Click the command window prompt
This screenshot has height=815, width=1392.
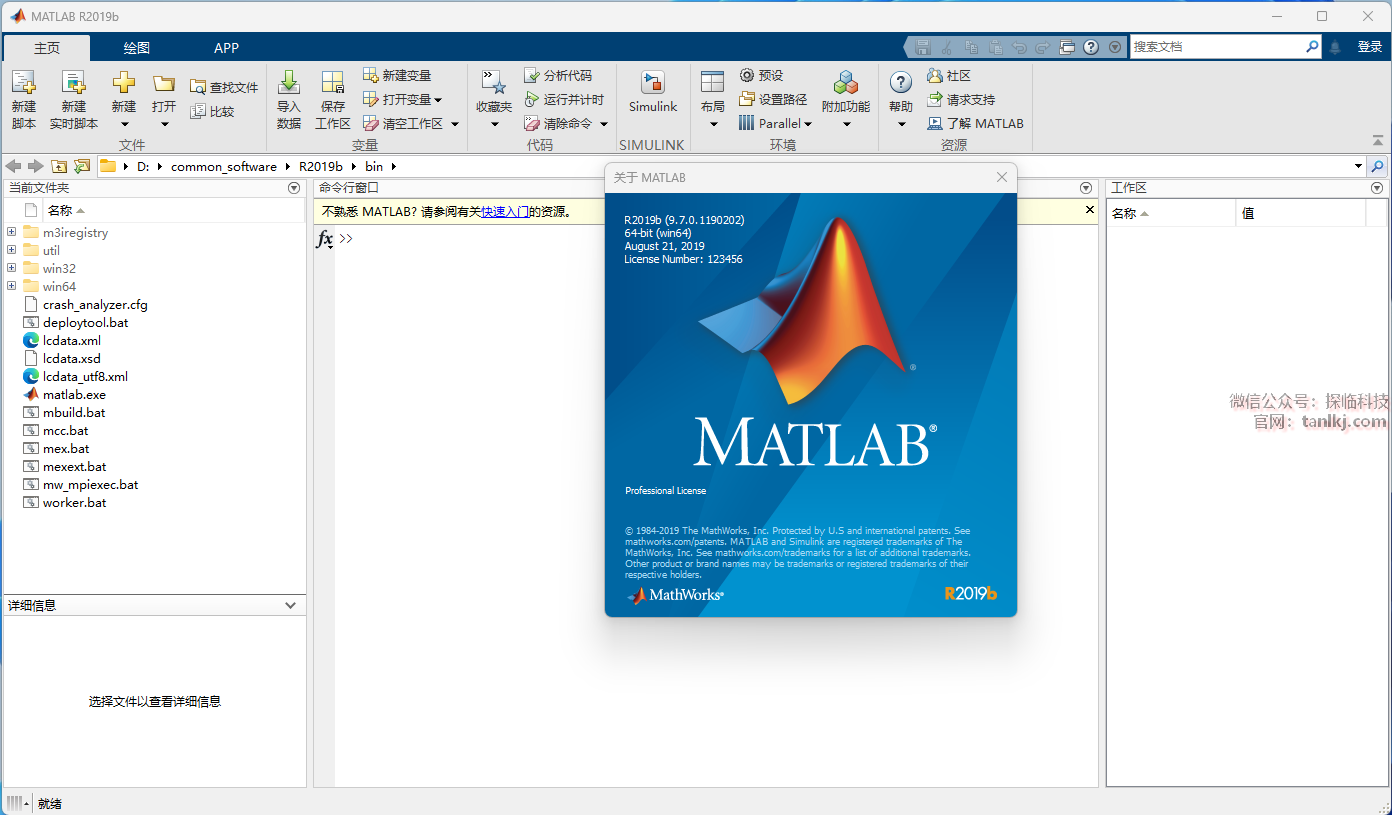pyautogui.click(x=346, y=238)
